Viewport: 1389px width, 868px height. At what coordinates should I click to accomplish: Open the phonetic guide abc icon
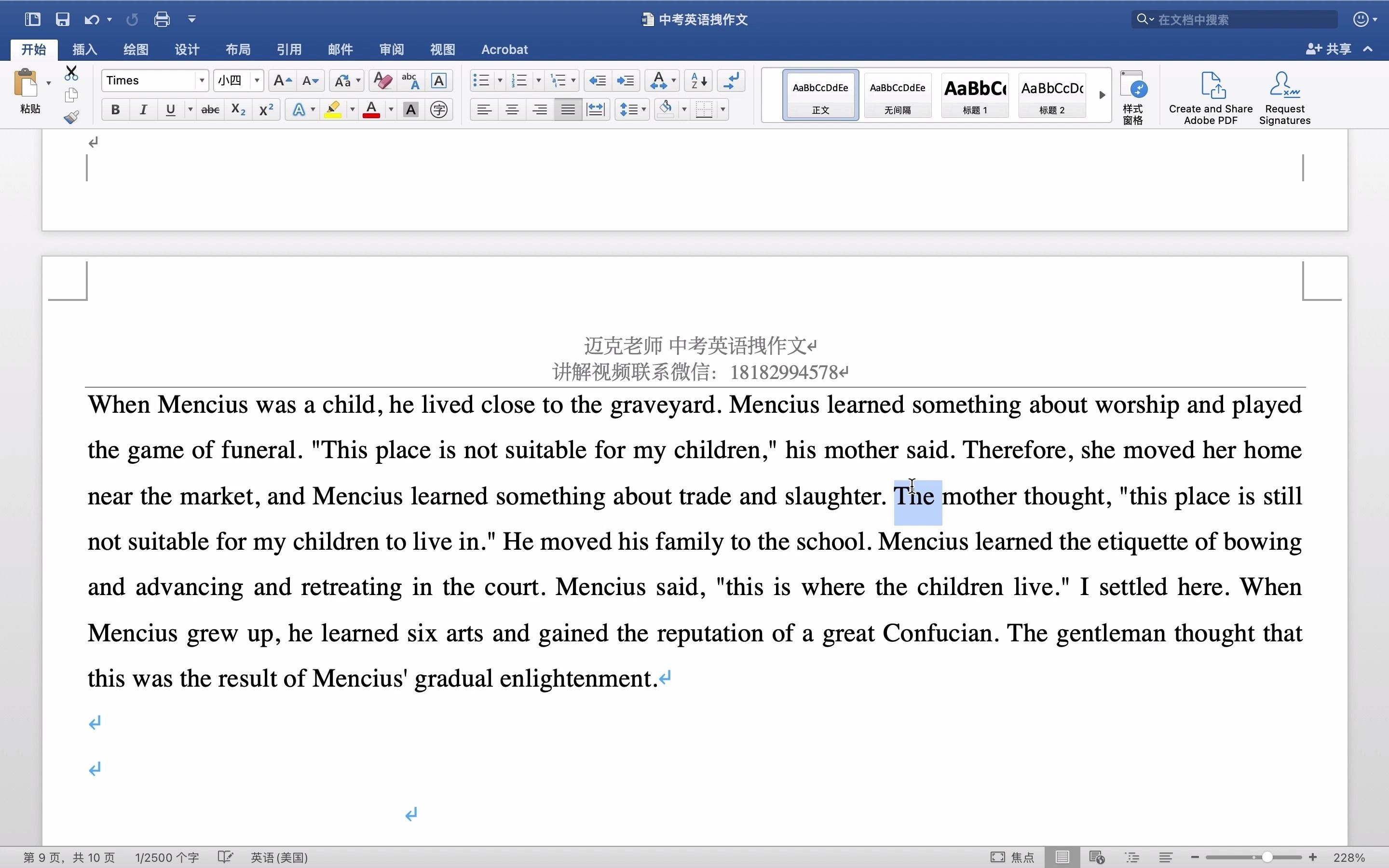click(x=410, y=81)
